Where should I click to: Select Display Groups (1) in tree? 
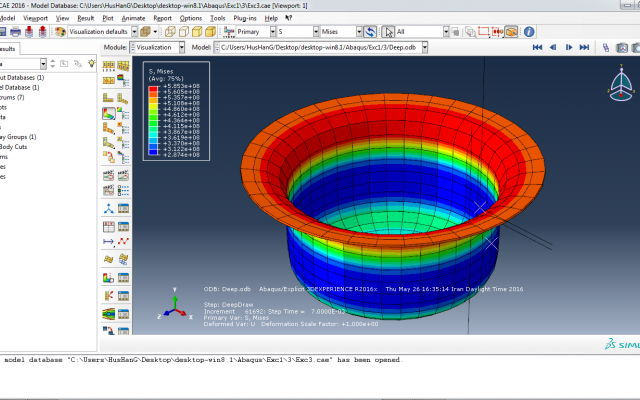point(18,137)
